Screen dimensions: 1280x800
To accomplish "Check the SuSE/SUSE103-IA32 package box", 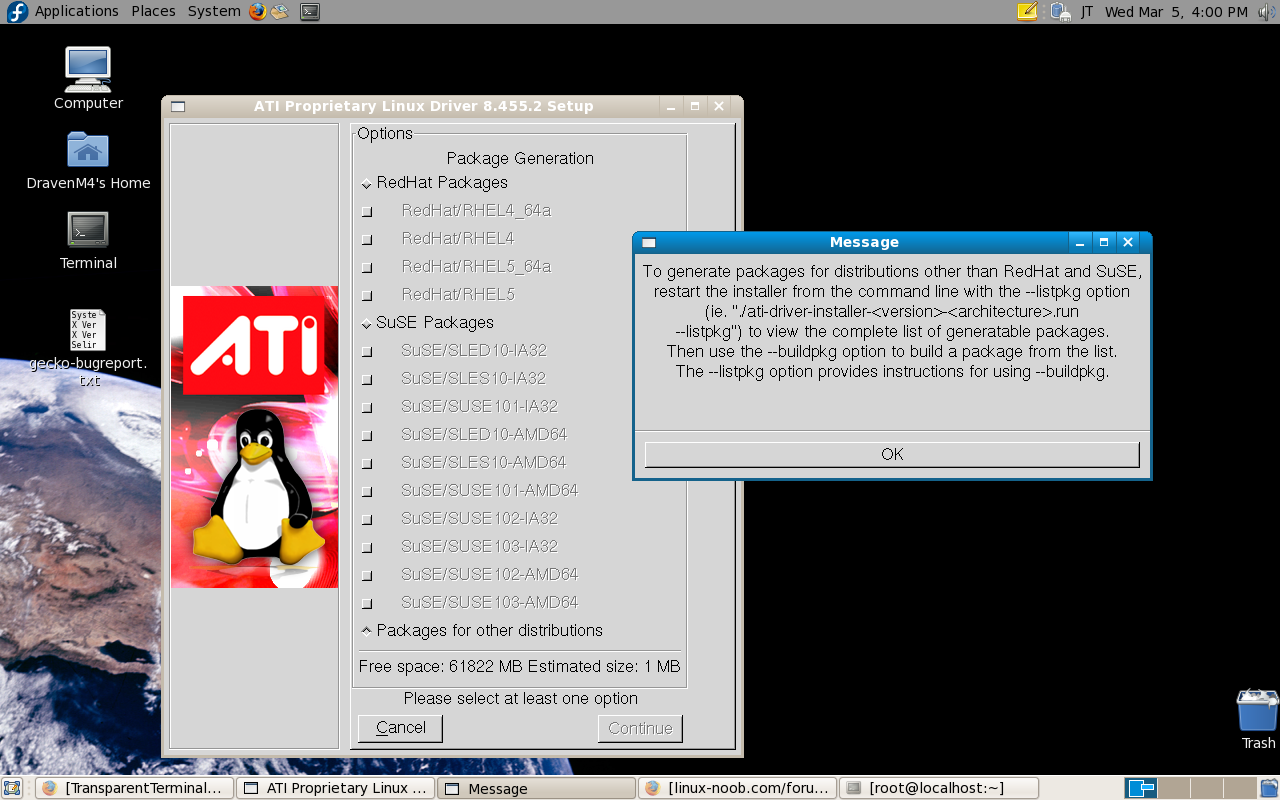I will tap(367, 547).
